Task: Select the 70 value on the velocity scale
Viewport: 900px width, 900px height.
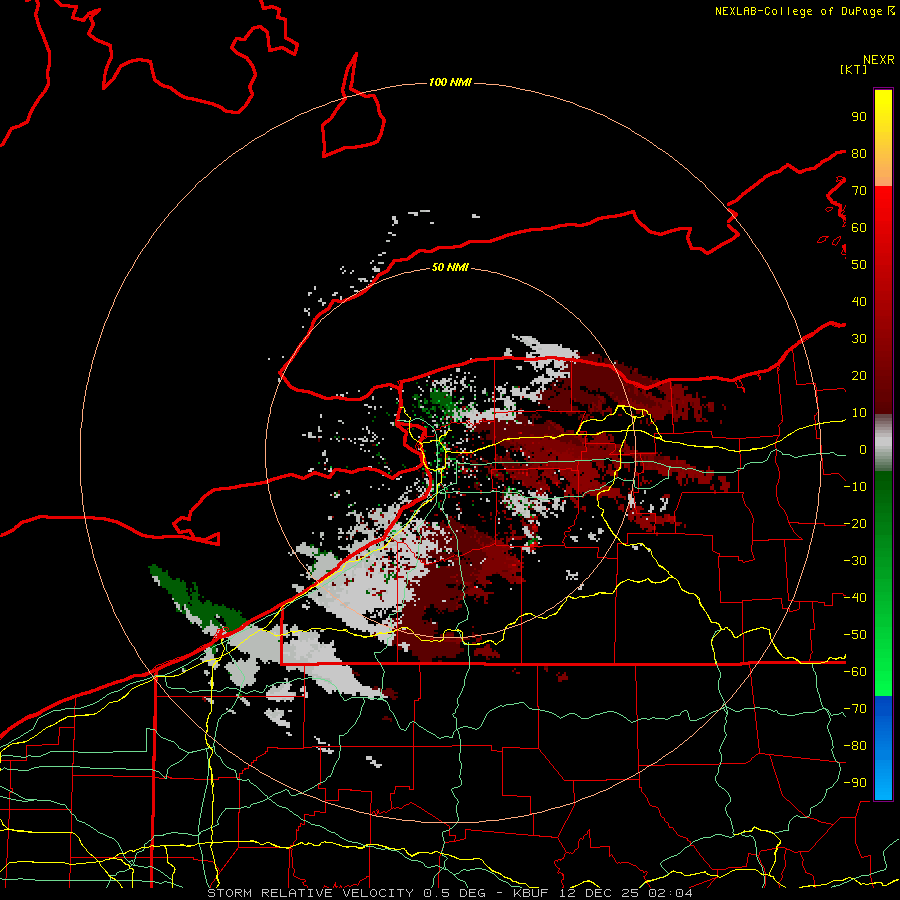Action: 859,191
